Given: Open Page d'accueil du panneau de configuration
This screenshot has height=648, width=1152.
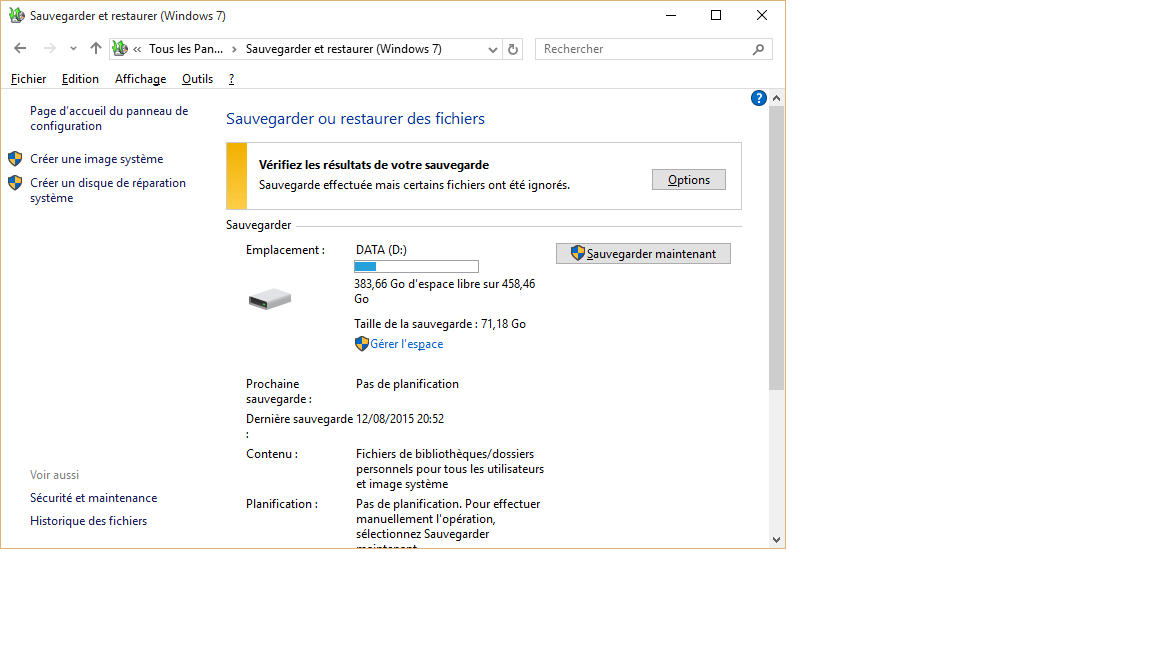Looking at the screenshot, I should (109, 118).
